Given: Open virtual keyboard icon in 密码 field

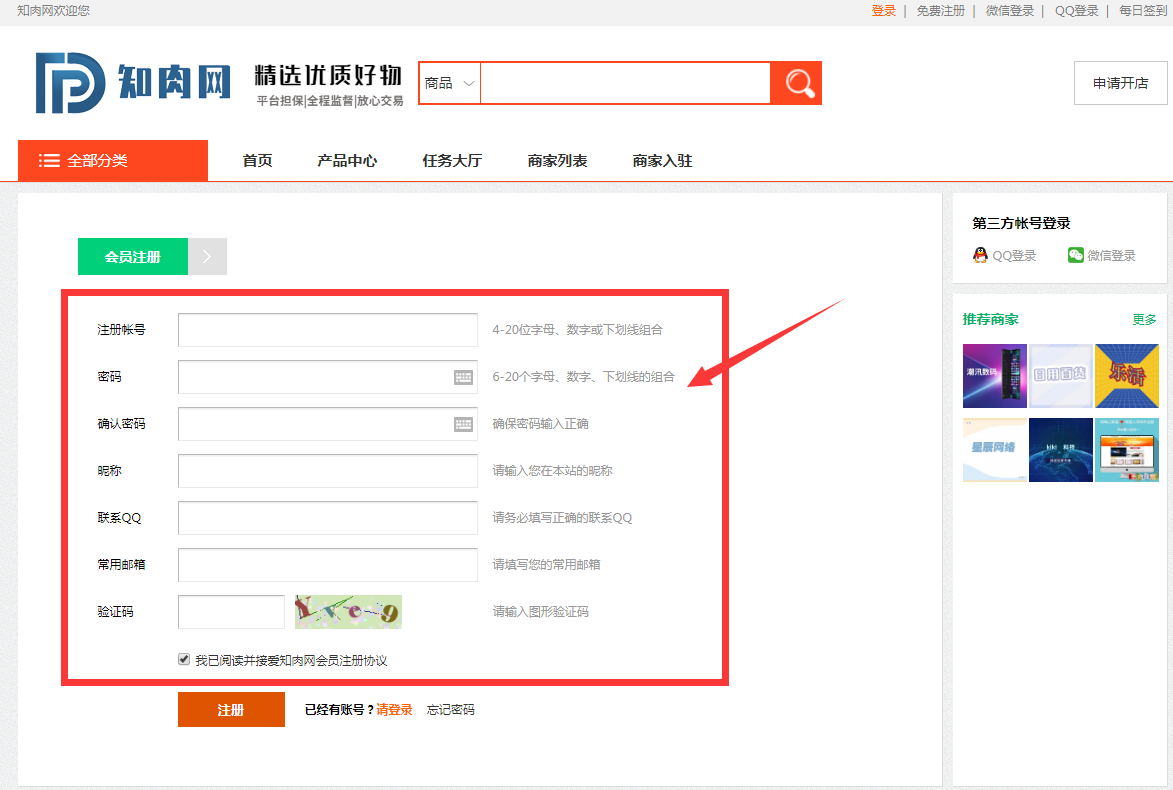Looking at the screenshot, I should (x=463, y=377).
